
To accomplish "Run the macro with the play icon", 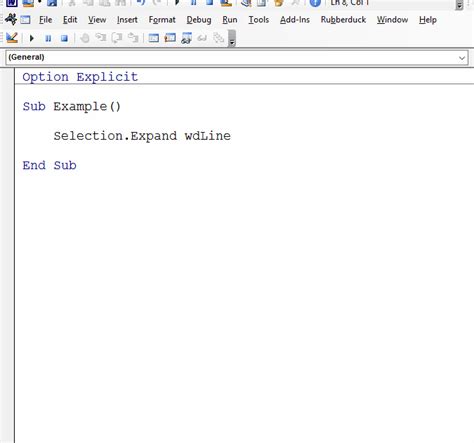I will point(32,38).
